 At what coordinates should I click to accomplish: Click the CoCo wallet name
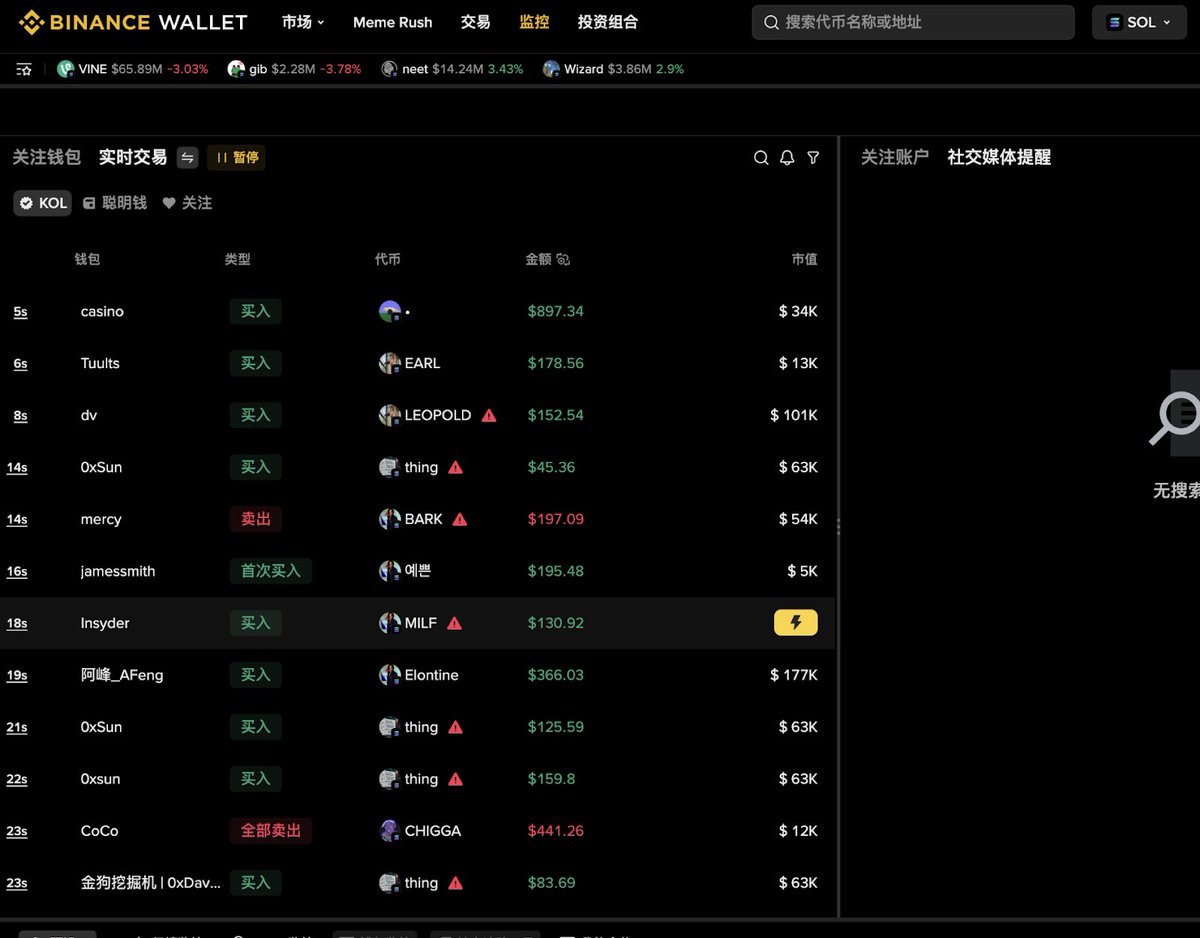[100, 831]
